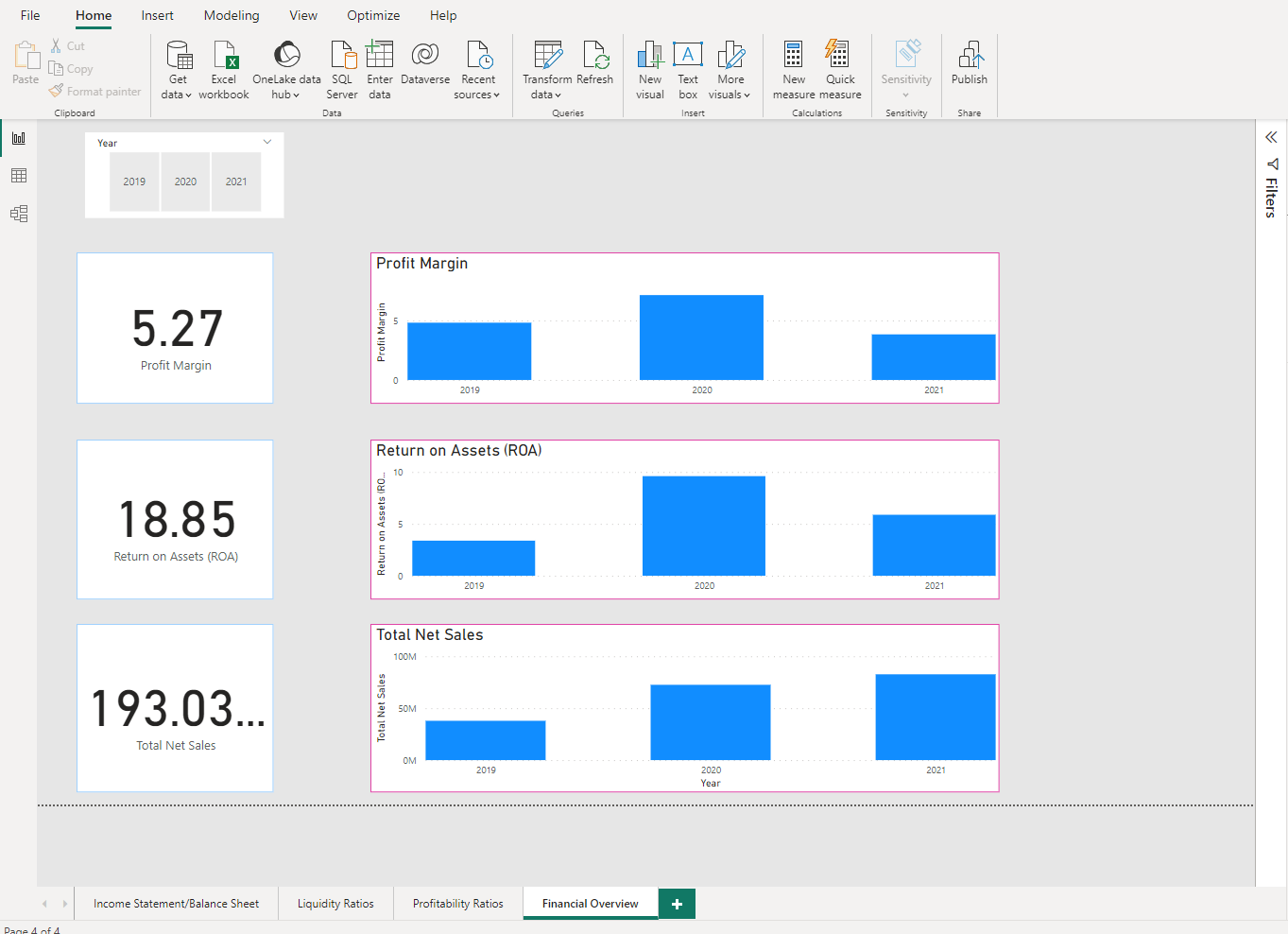Refresh the report data
Viewport: 1288px width, 934px height.
tap(595, 62)
